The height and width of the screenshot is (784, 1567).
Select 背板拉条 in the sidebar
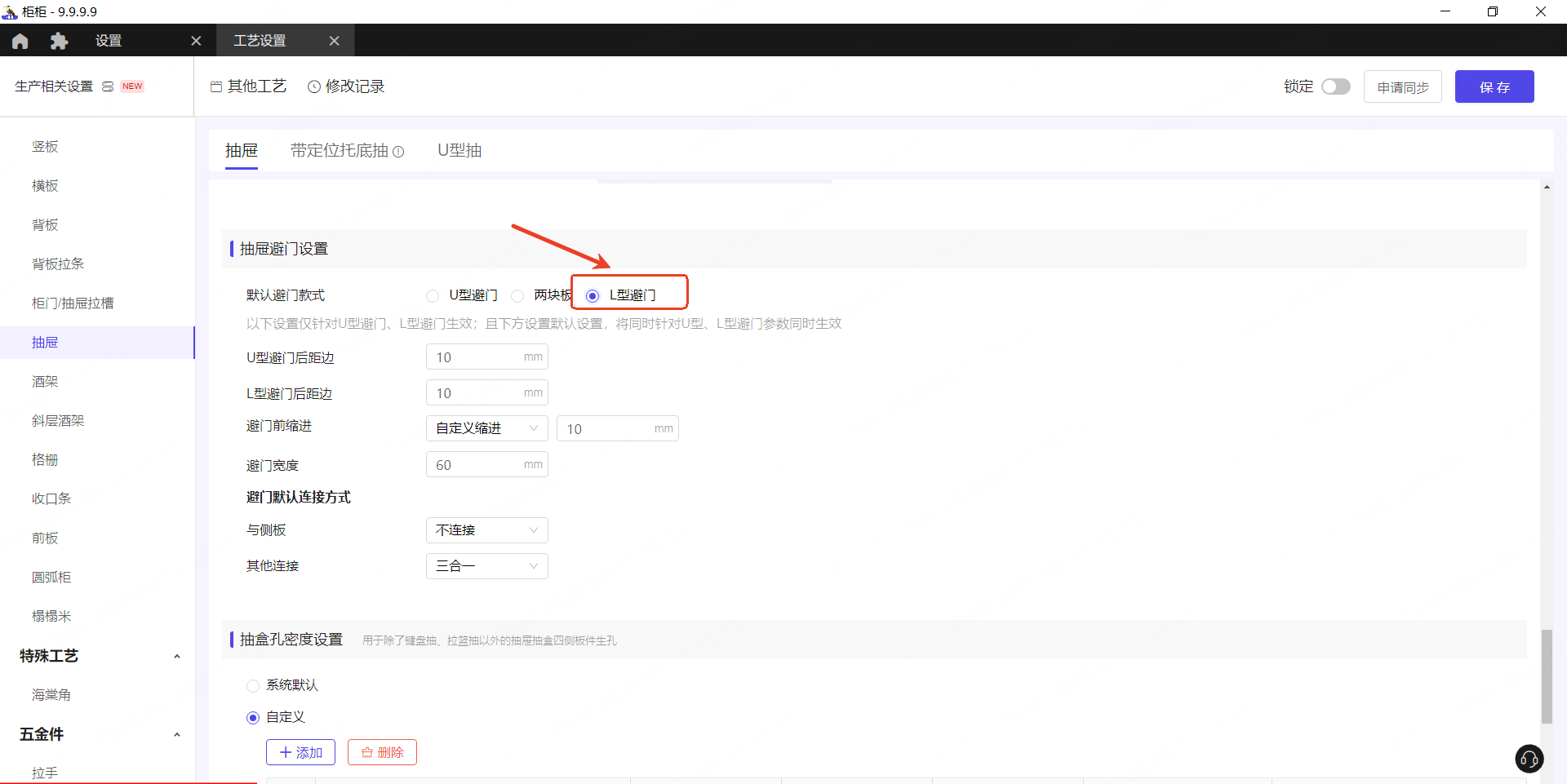(58, 264)
